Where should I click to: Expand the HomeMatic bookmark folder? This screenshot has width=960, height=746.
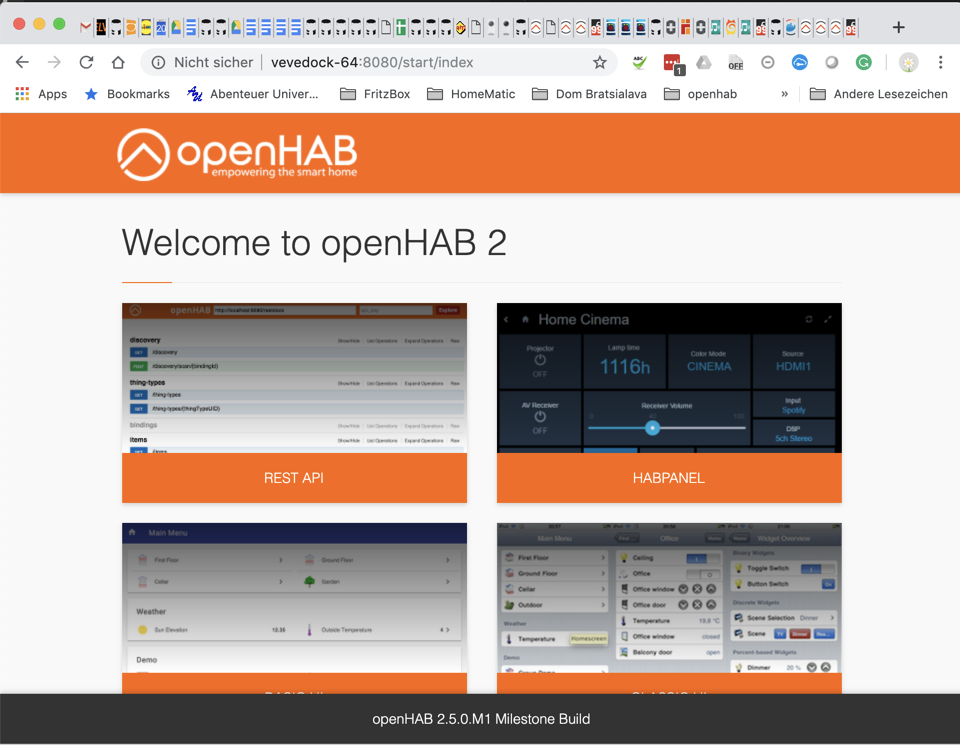click(x=471, y=94)
